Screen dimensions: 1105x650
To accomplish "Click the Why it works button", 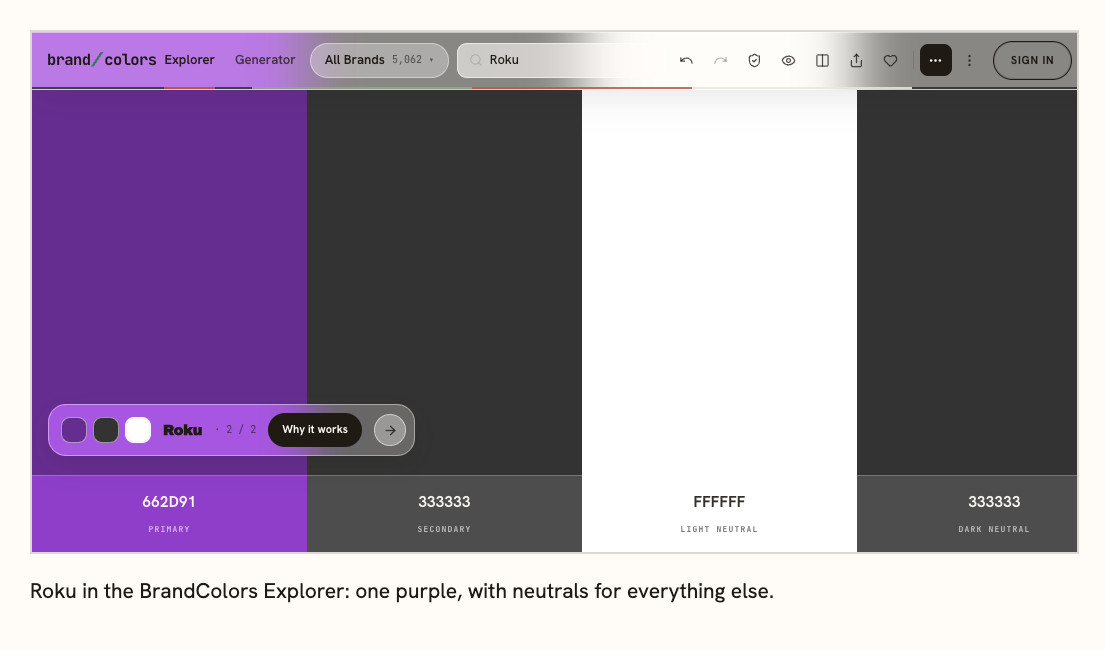I will click(315, 429).
